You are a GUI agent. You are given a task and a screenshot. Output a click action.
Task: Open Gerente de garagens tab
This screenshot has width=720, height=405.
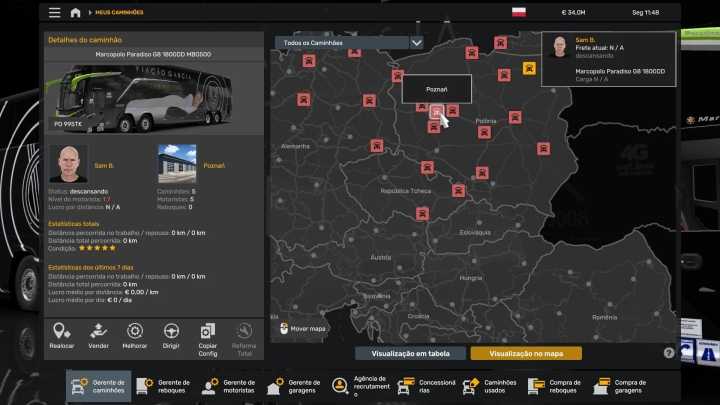click(x=294, y=386)
